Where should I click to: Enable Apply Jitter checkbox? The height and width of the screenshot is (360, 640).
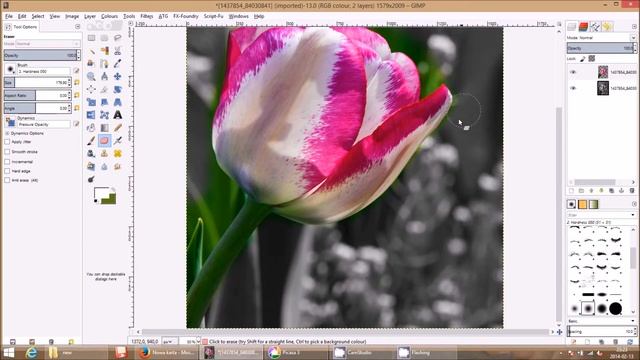(x=7, y=142)
